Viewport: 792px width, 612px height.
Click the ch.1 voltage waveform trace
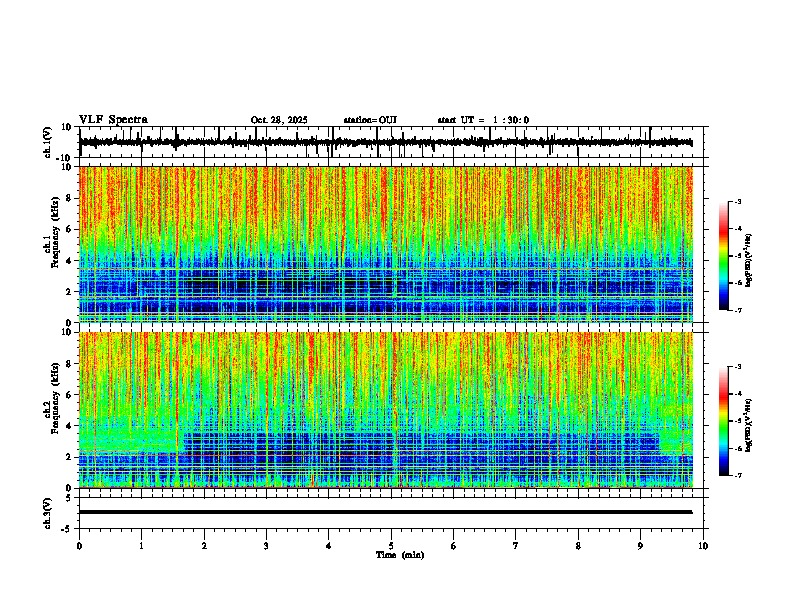click(386, 142)
